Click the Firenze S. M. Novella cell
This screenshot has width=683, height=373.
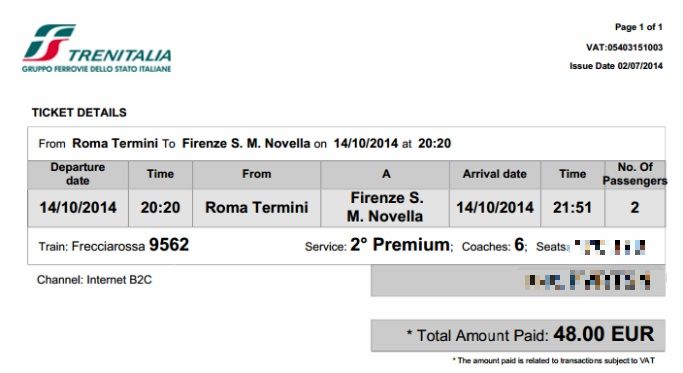pos(385,207)
